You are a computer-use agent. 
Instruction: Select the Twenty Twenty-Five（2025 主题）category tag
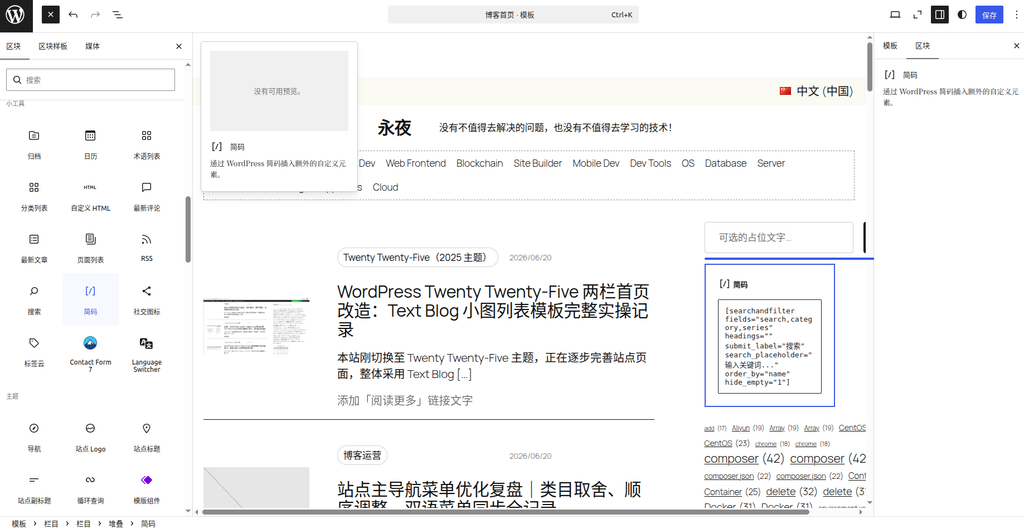[x=417, y=257]
